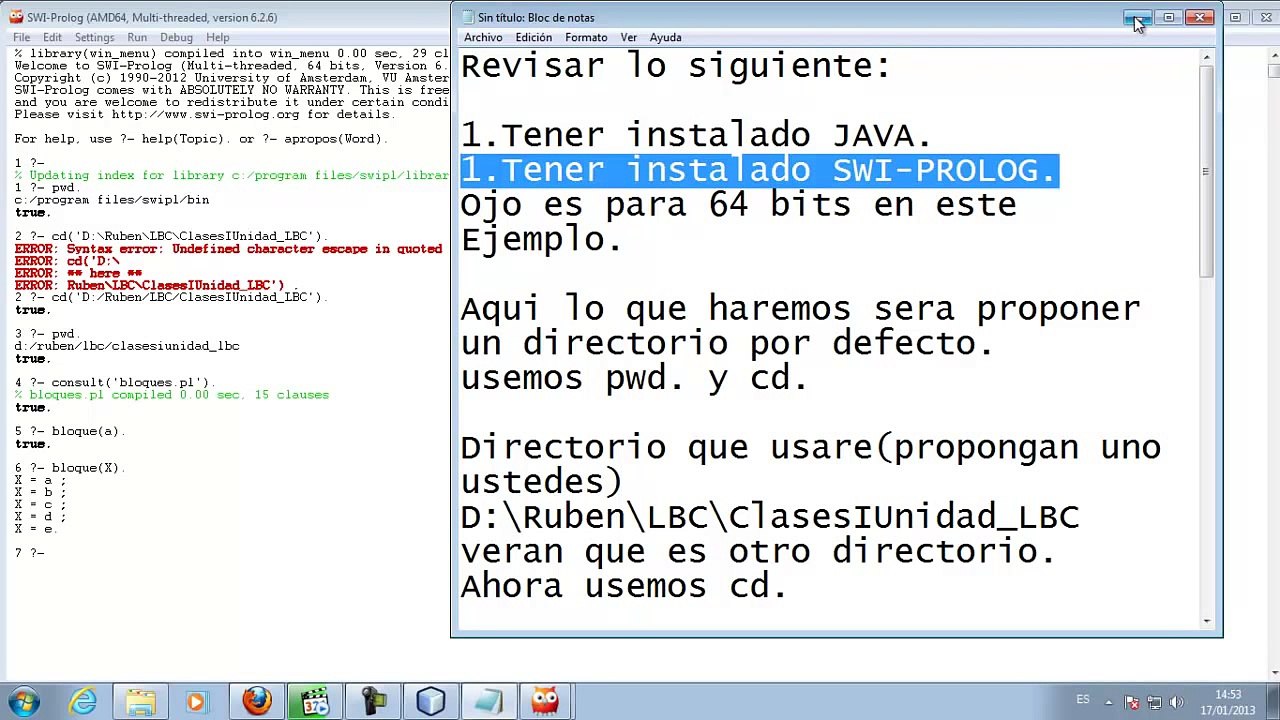Open the Settings menu in SWI-Prolog
Image resolution: width=1280 pixels, height=720 pixels.
pos(94,38)
